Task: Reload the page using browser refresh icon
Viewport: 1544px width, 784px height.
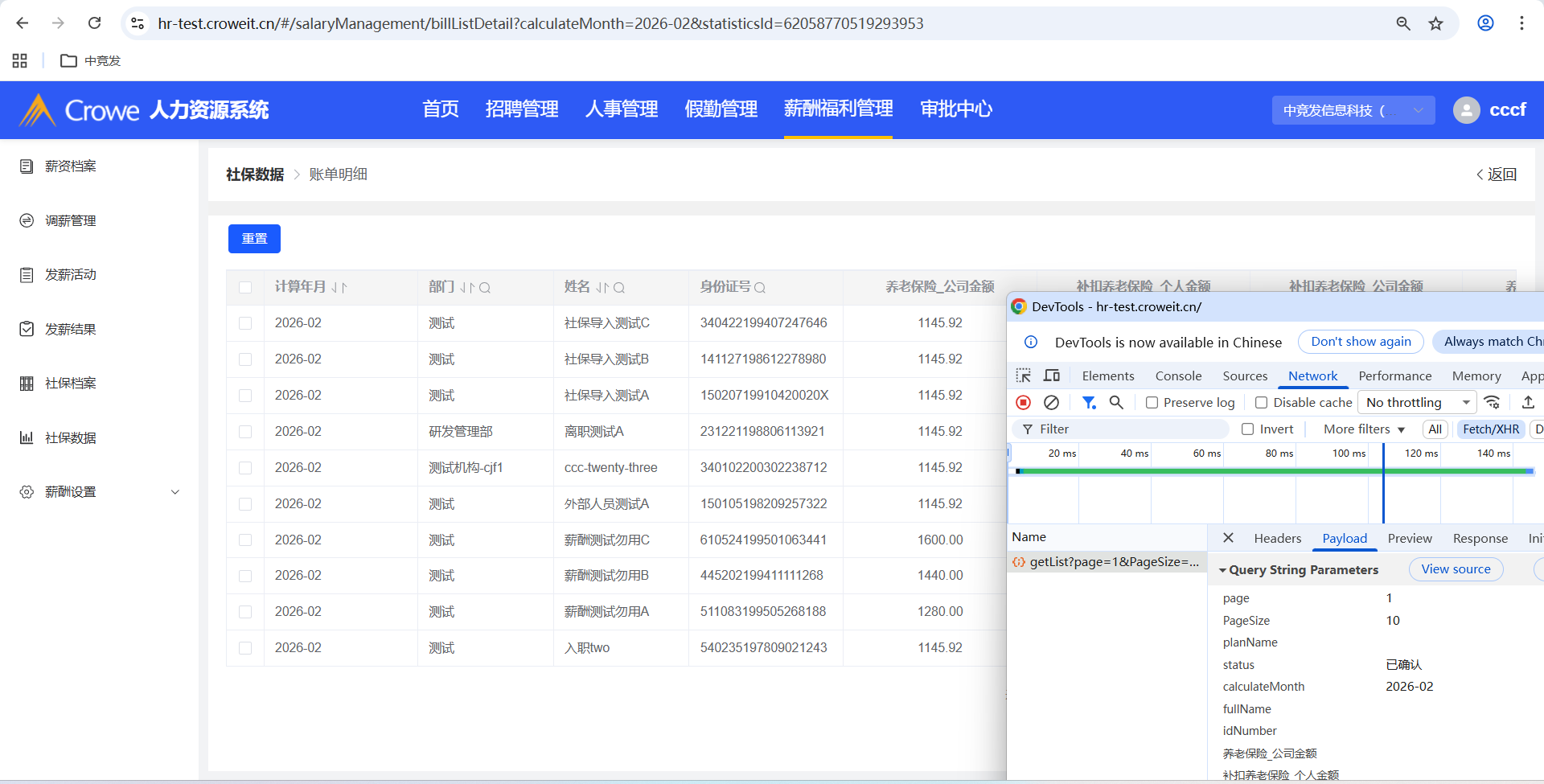Action: click(x=94, y=23)
